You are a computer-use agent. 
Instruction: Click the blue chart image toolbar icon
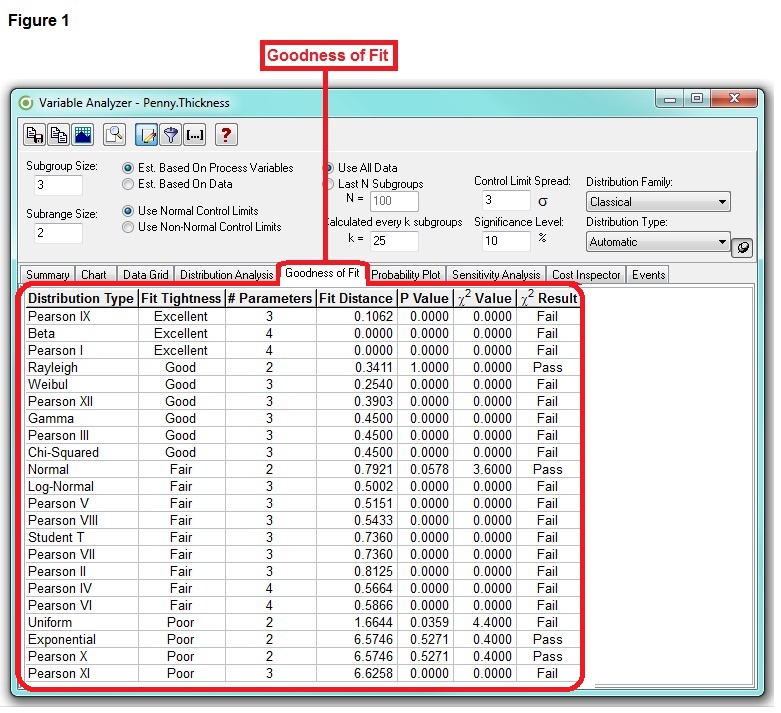pos(83,135)
